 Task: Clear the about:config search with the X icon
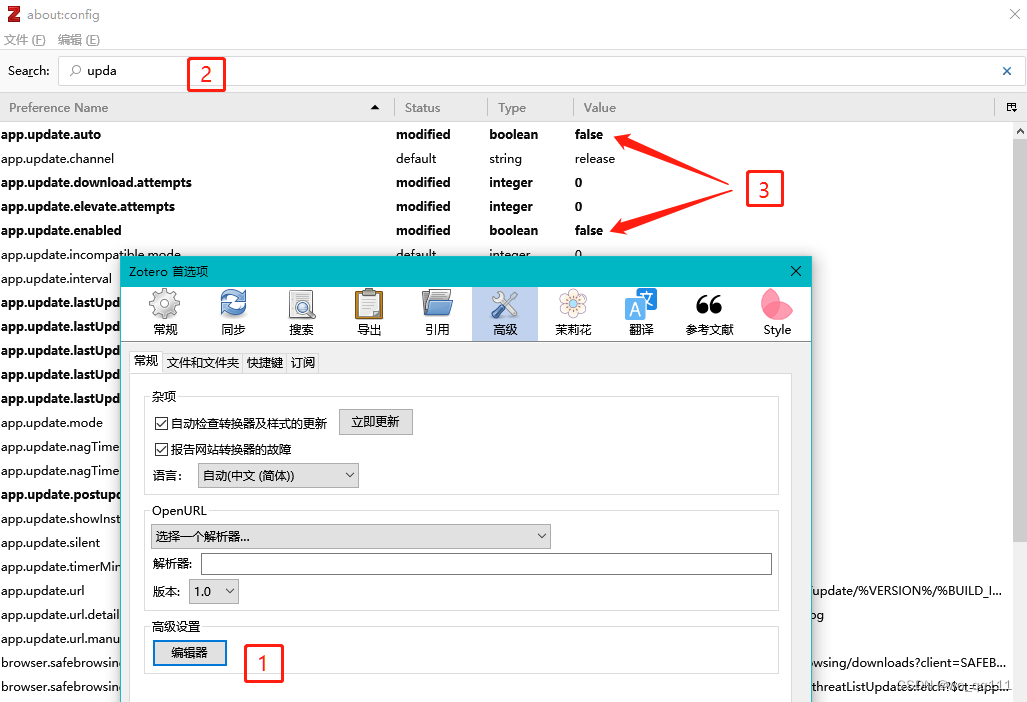point(1007,71)
